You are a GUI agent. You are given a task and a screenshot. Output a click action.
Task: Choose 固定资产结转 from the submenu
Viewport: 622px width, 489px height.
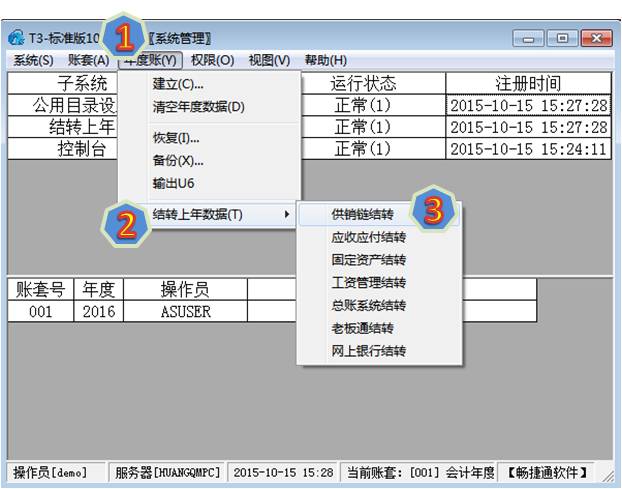point(368,260)
